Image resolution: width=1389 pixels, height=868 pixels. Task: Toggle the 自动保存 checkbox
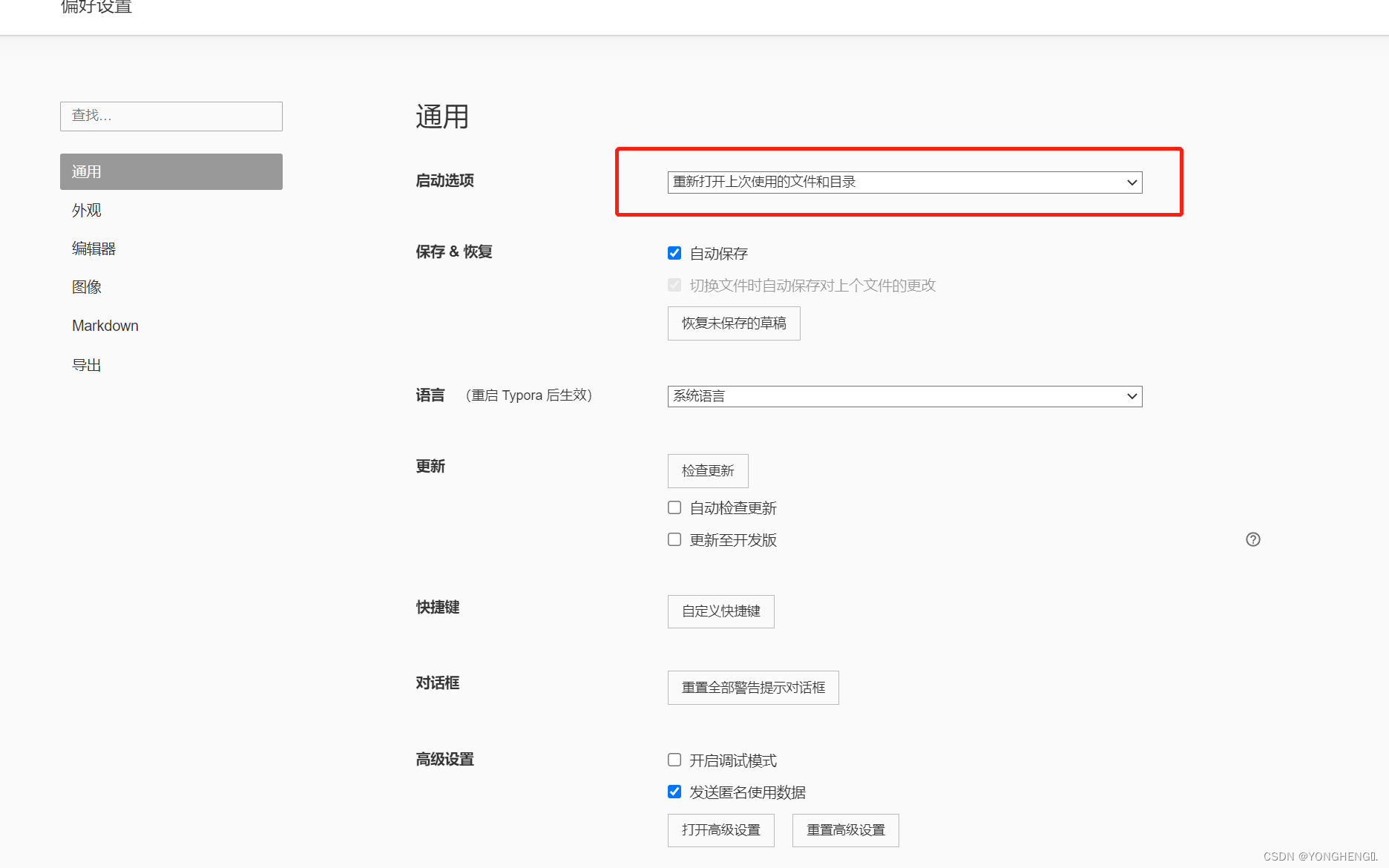[674, 253]
